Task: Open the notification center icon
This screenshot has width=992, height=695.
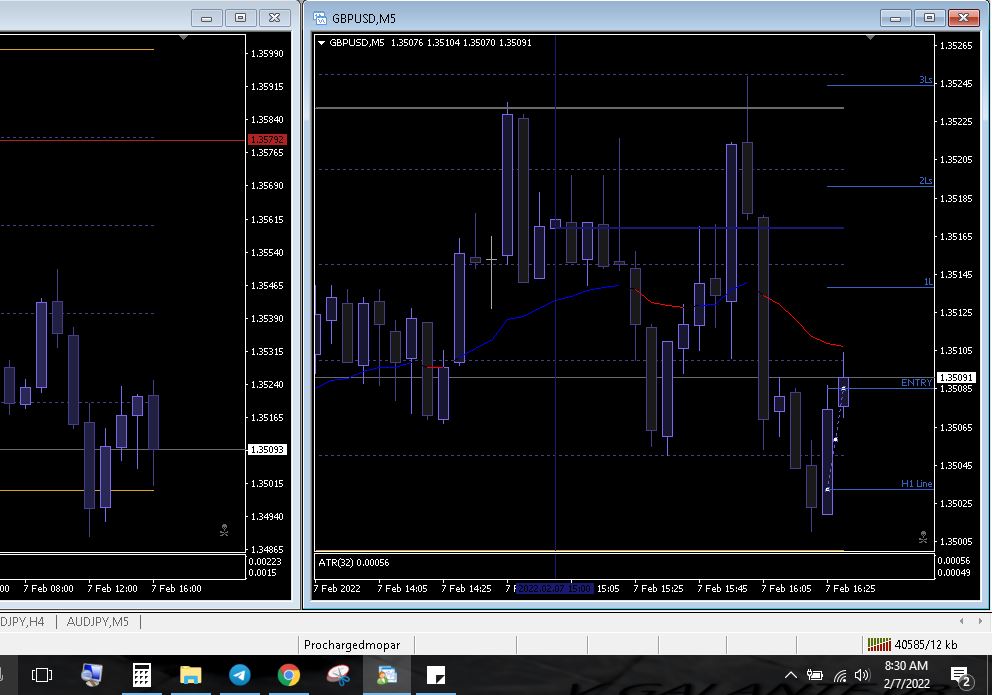Action: 960,675
